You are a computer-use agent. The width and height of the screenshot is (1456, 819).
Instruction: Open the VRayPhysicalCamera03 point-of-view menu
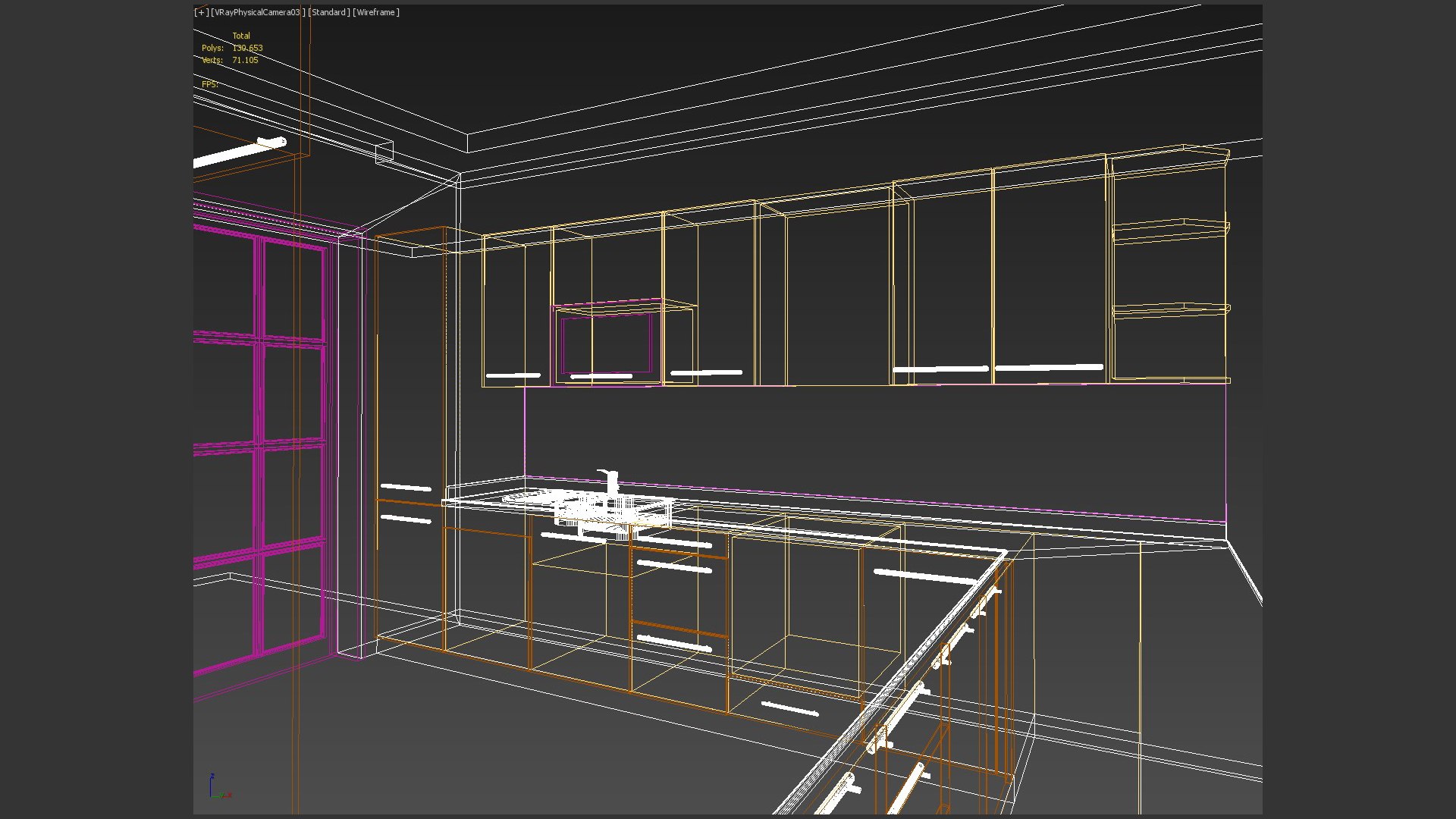[259, 12]
